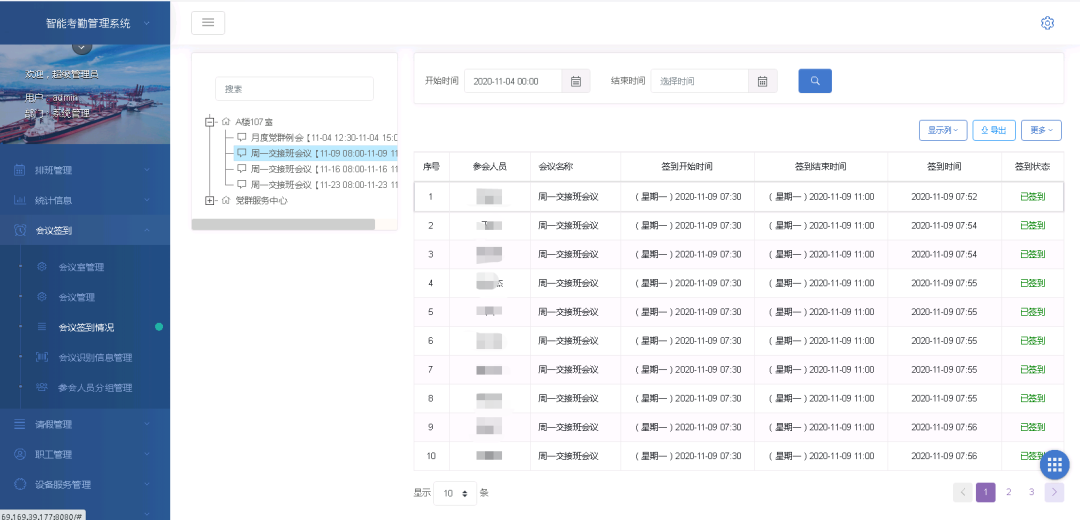
Task: Open the 更多 dropdown menu
Action: click(x=1041, y=130)
